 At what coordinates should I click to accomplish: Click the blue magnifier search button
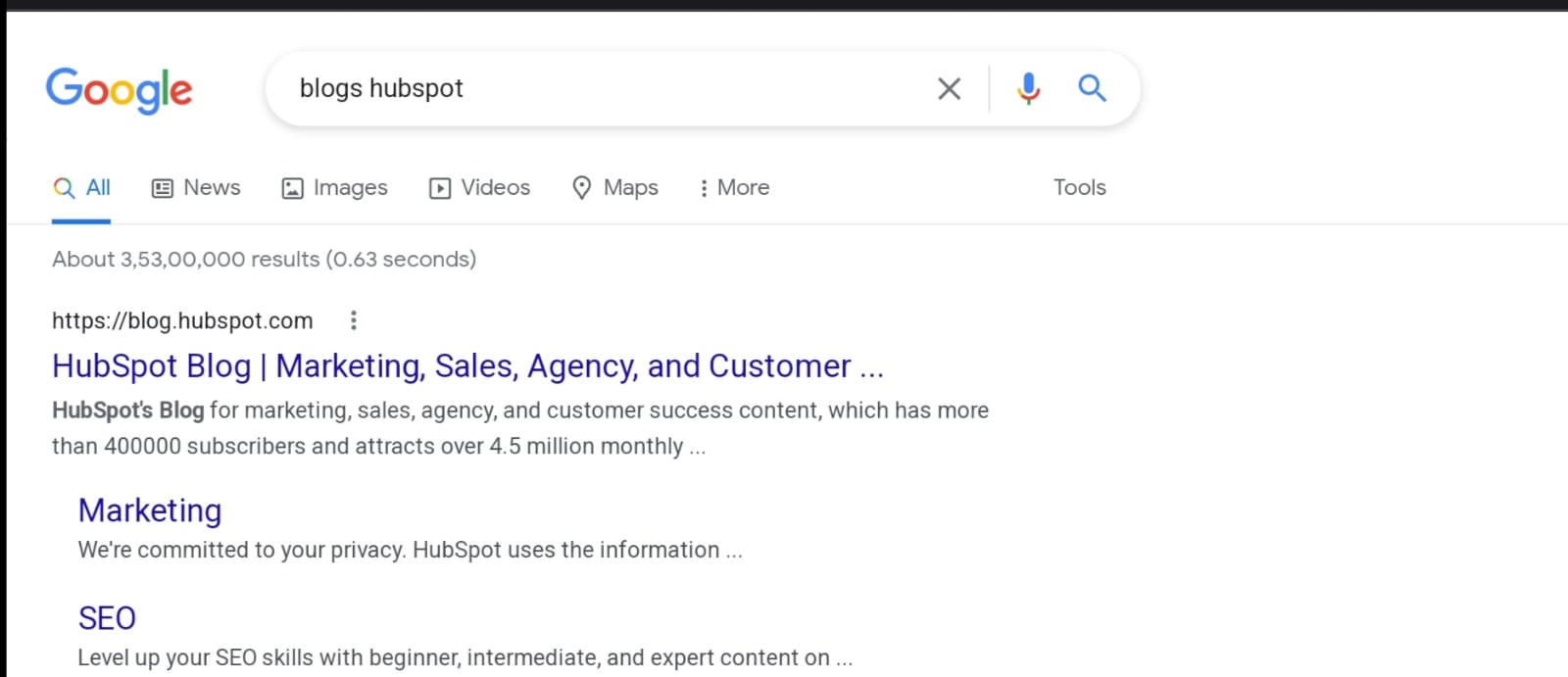(x=1092, y=88)
